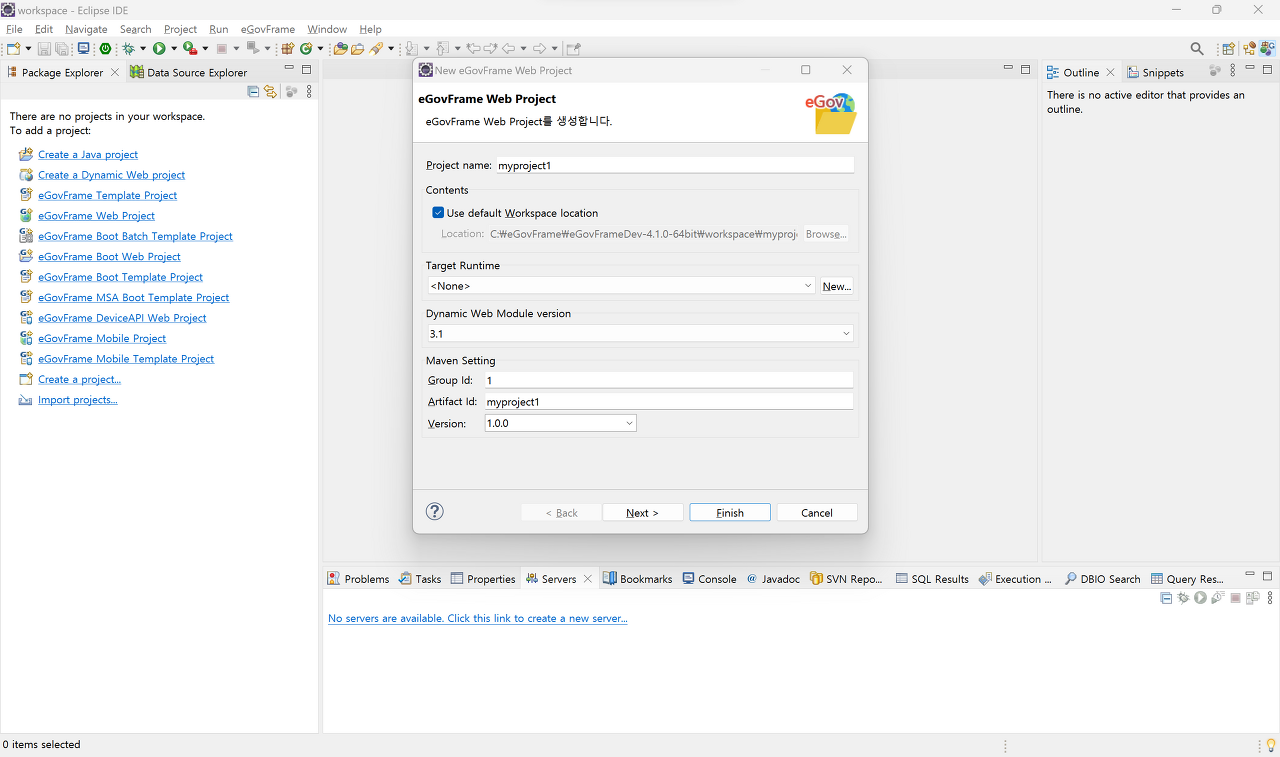The width and height of the screenshot is (1280, 757).
Task: Switch to the Java EE perspective icon
Action: pos(1250,48)
